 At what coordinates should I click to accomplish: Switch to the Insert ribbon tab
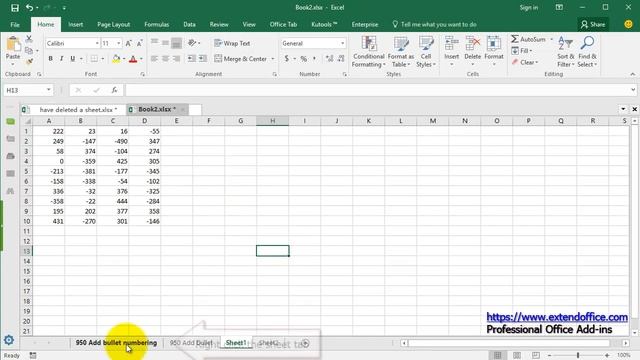tap(76, 24)
